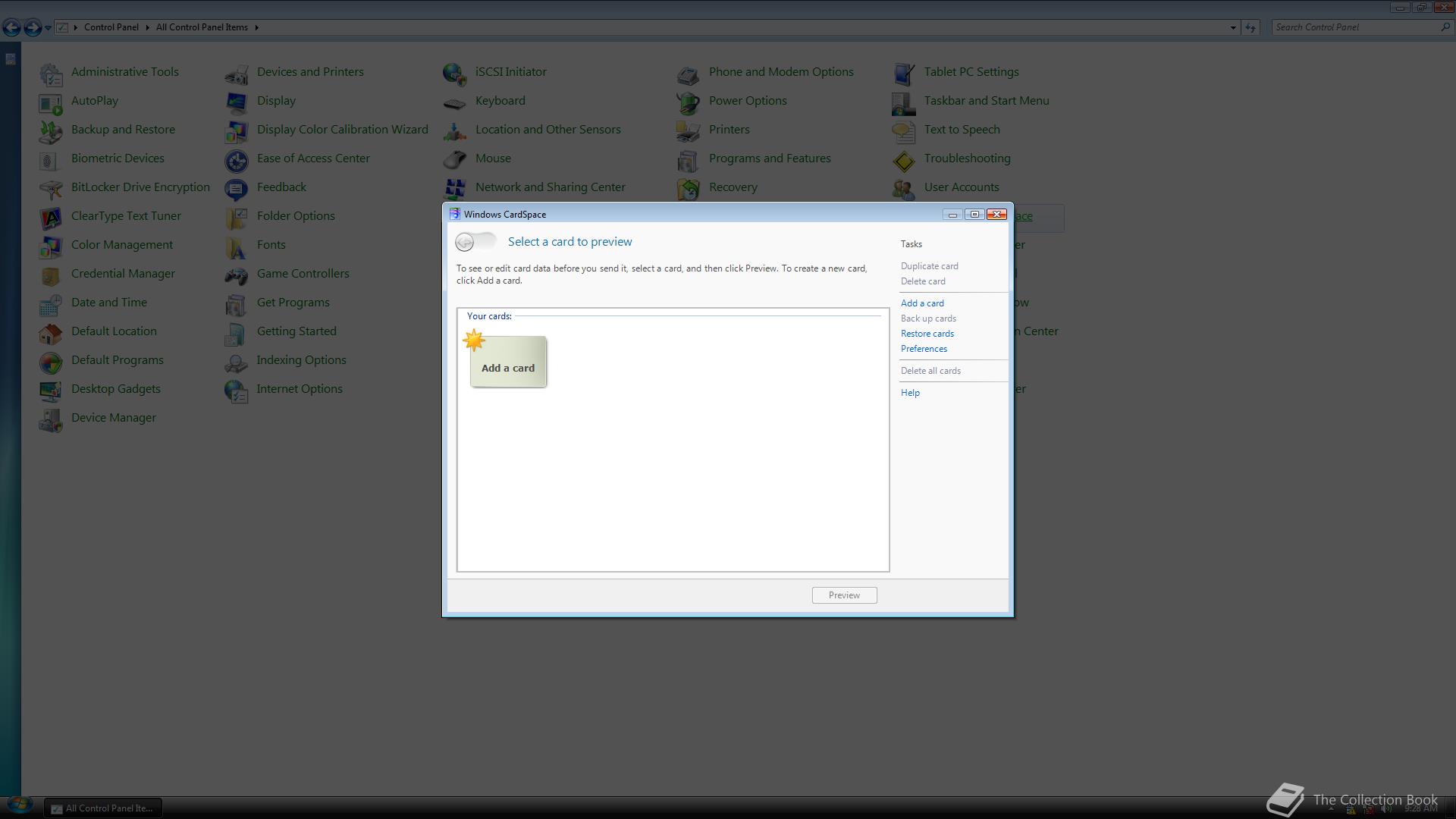Click the Backup and Restore icon
The height and width of the screenshot is (819, 1456).
[x=51, y=130]
